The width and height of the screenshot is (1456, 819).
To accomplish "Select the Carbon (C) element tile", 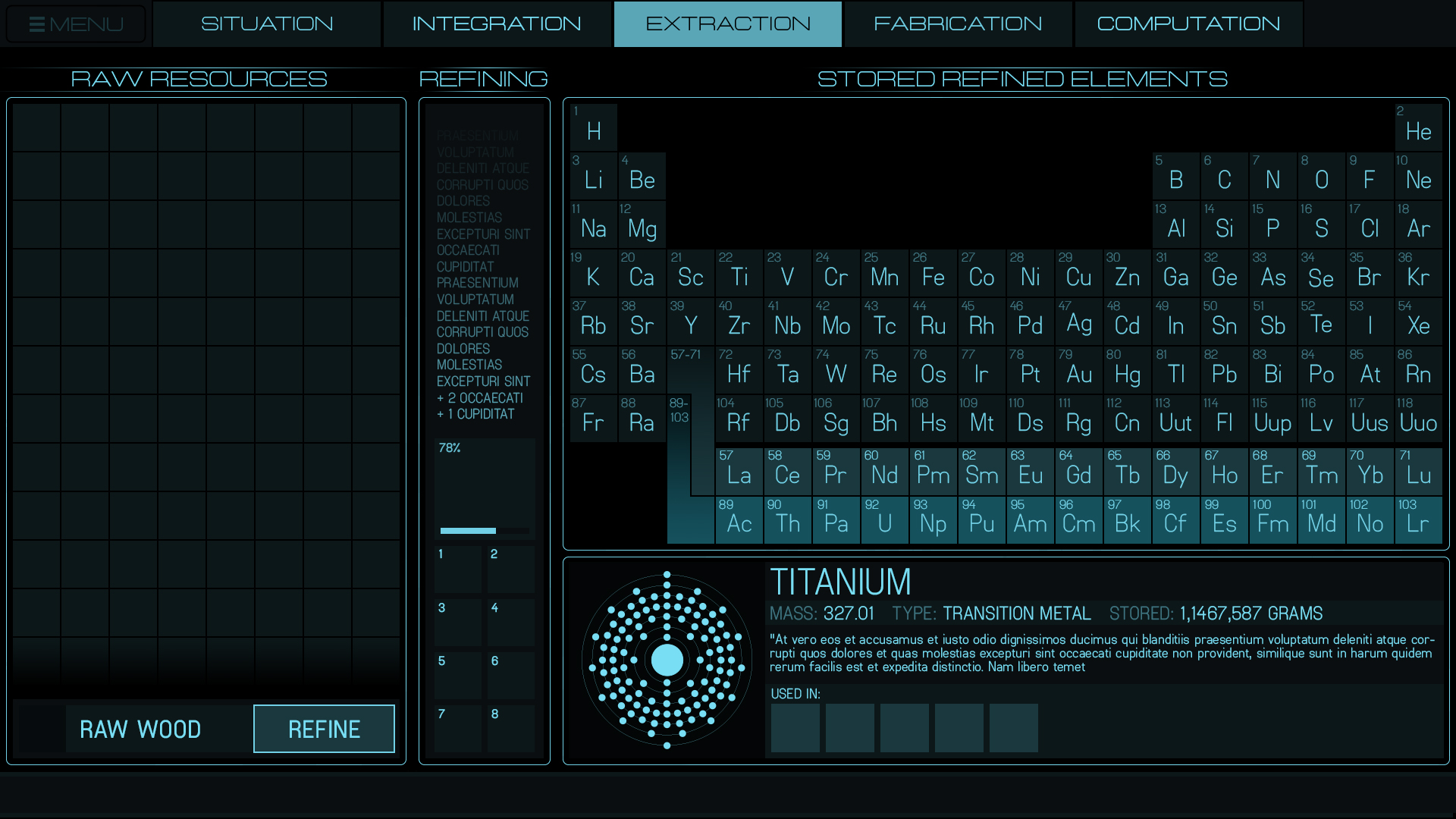I will (x=1224, y=175).
